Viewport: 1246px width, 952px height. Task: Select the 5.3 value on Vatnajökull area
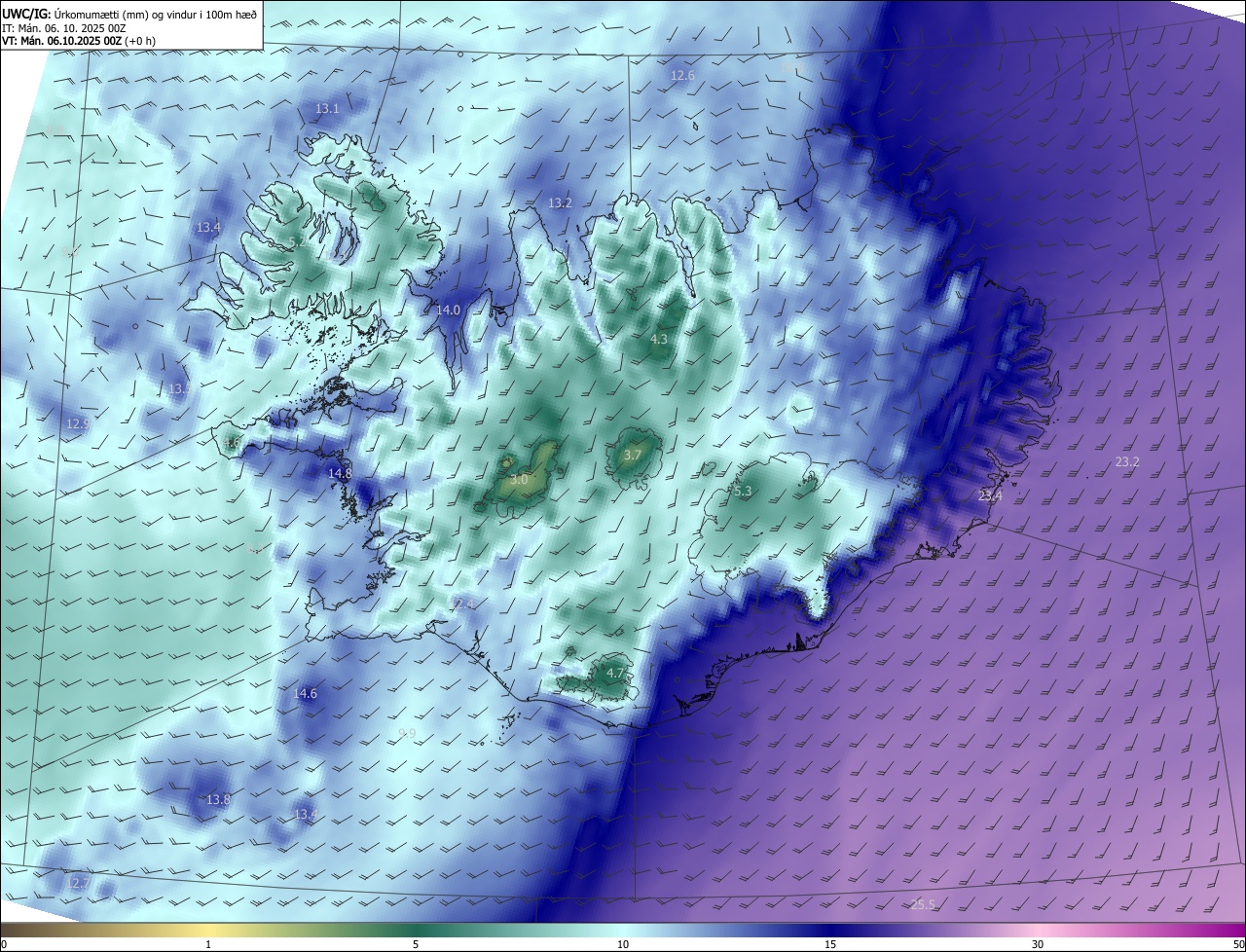click(743, 491)
